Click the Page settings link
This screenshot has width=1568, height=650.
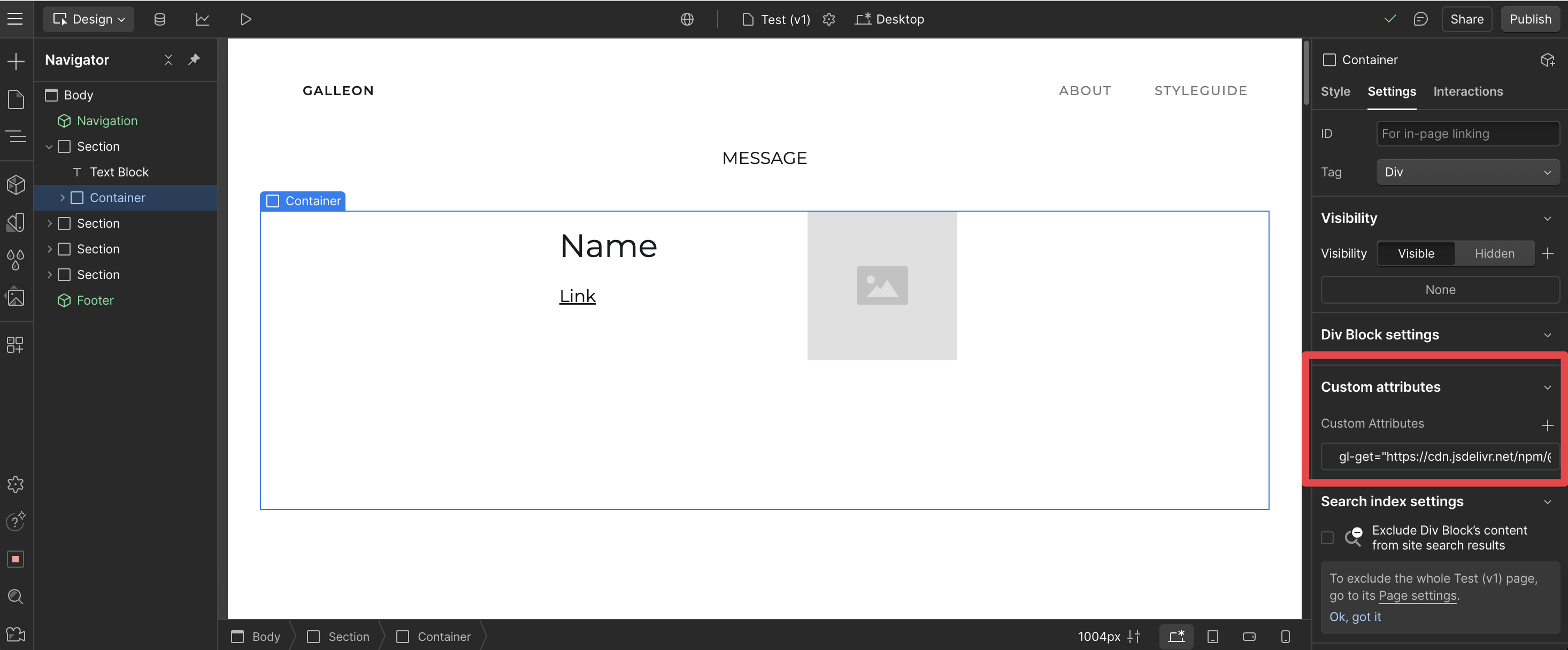[1417, 596]
